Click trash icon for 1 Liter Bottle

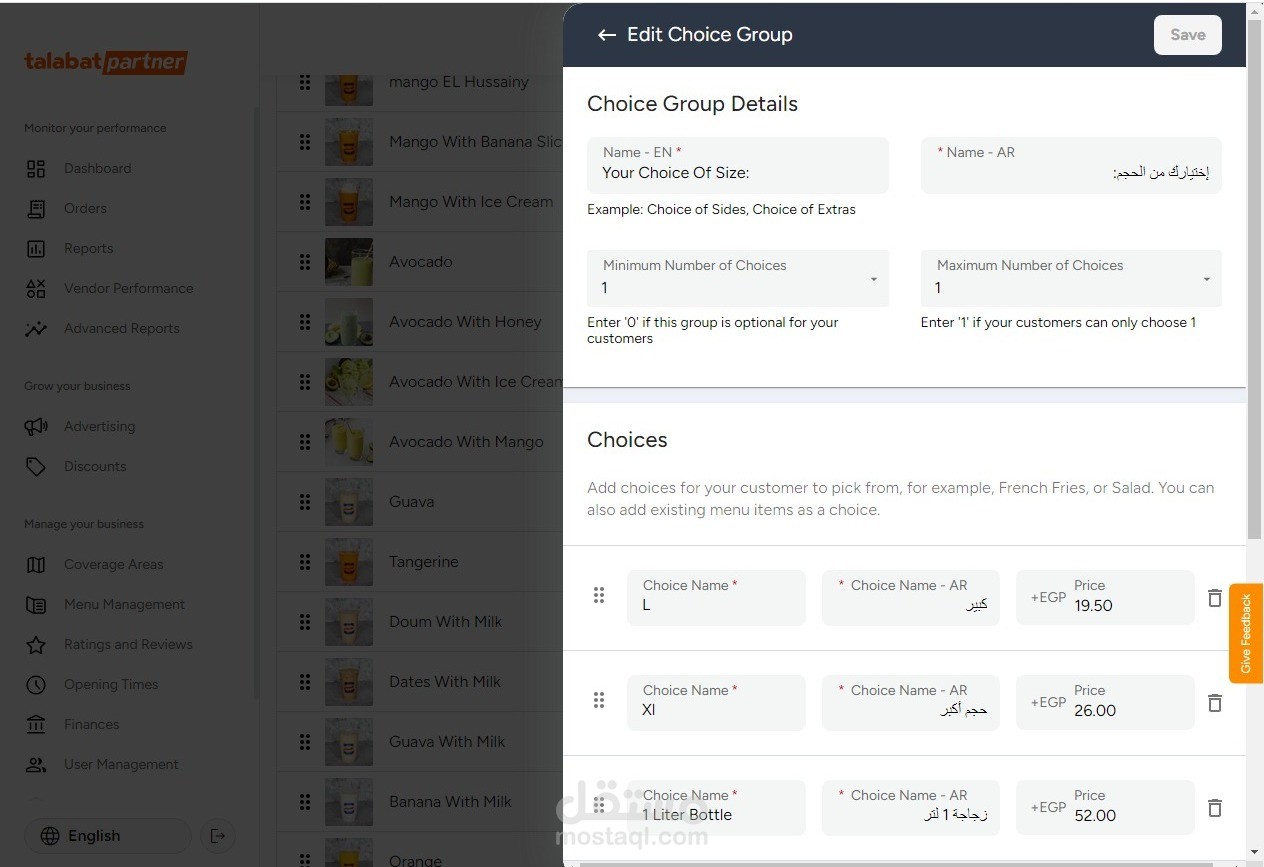[1215, 808]
